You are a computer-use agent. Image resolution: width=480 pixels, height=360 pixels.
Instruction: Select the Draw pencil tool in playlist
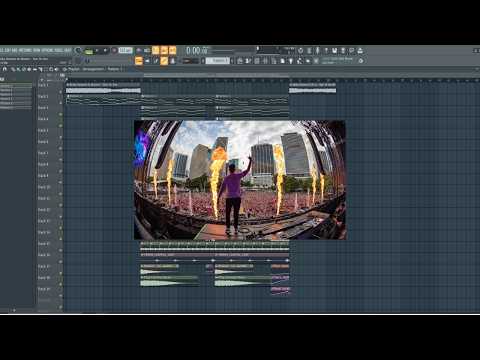point(13,69)
